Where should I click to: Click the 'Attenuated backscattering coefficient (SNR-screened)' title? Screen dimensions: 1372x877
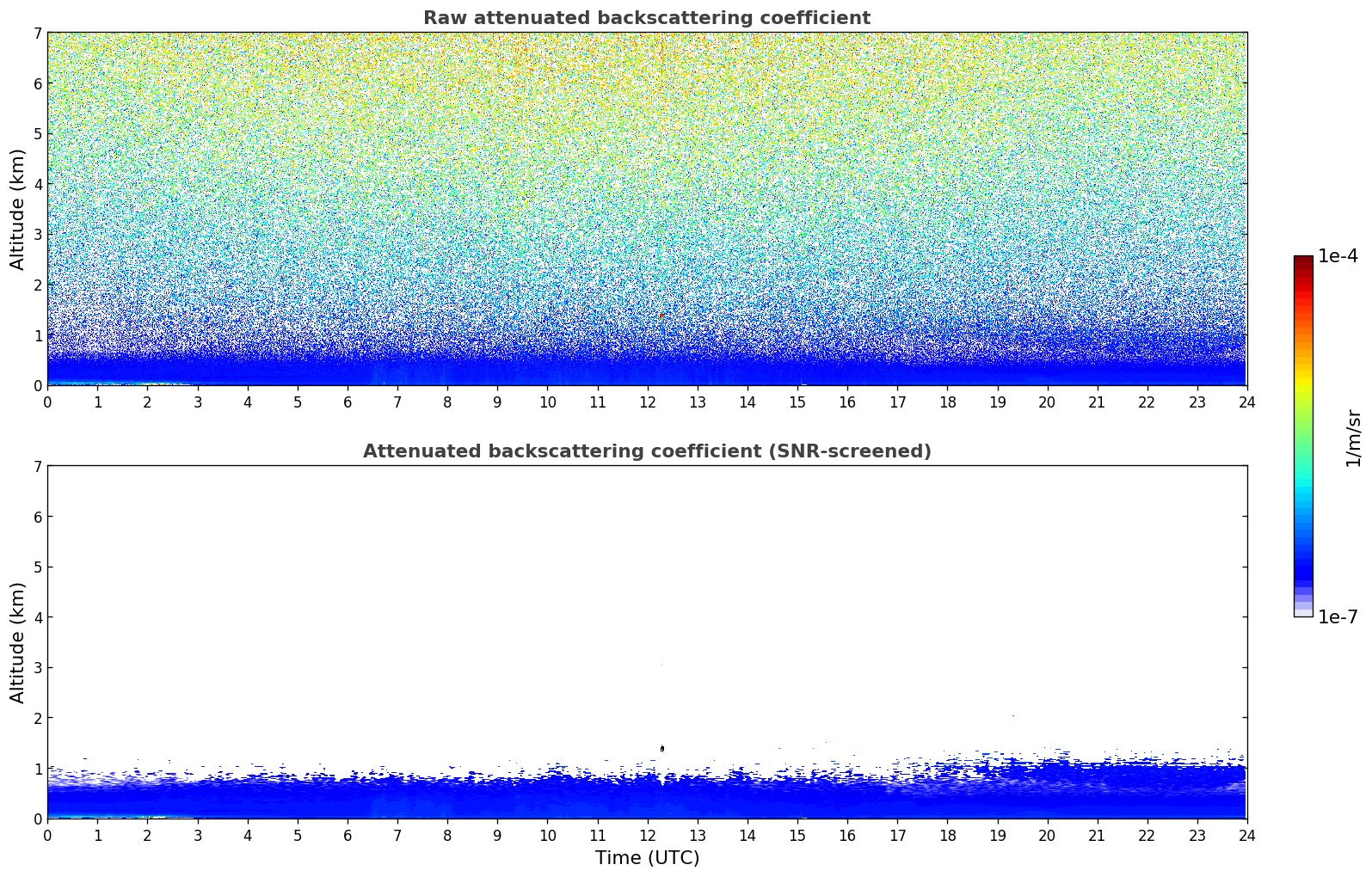[x=647, y=451]
